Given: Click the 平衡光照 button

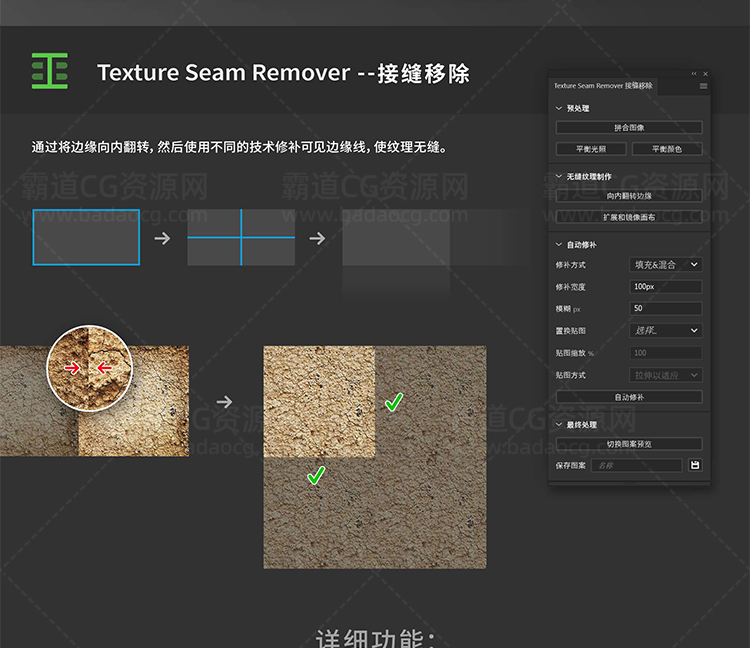Looking at the screenshot, I should click(x=590, y=149).
